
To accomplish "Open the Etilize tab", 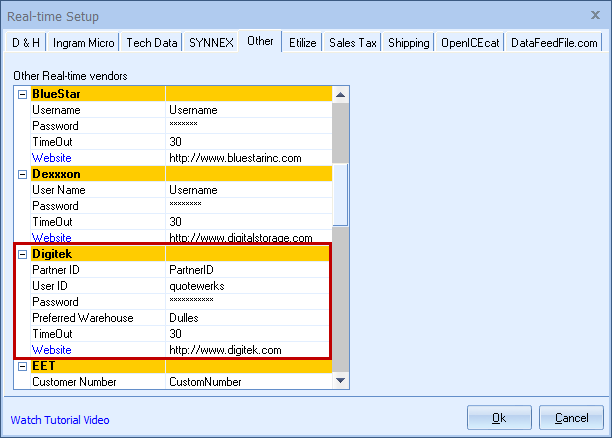I will coord(302,42).
